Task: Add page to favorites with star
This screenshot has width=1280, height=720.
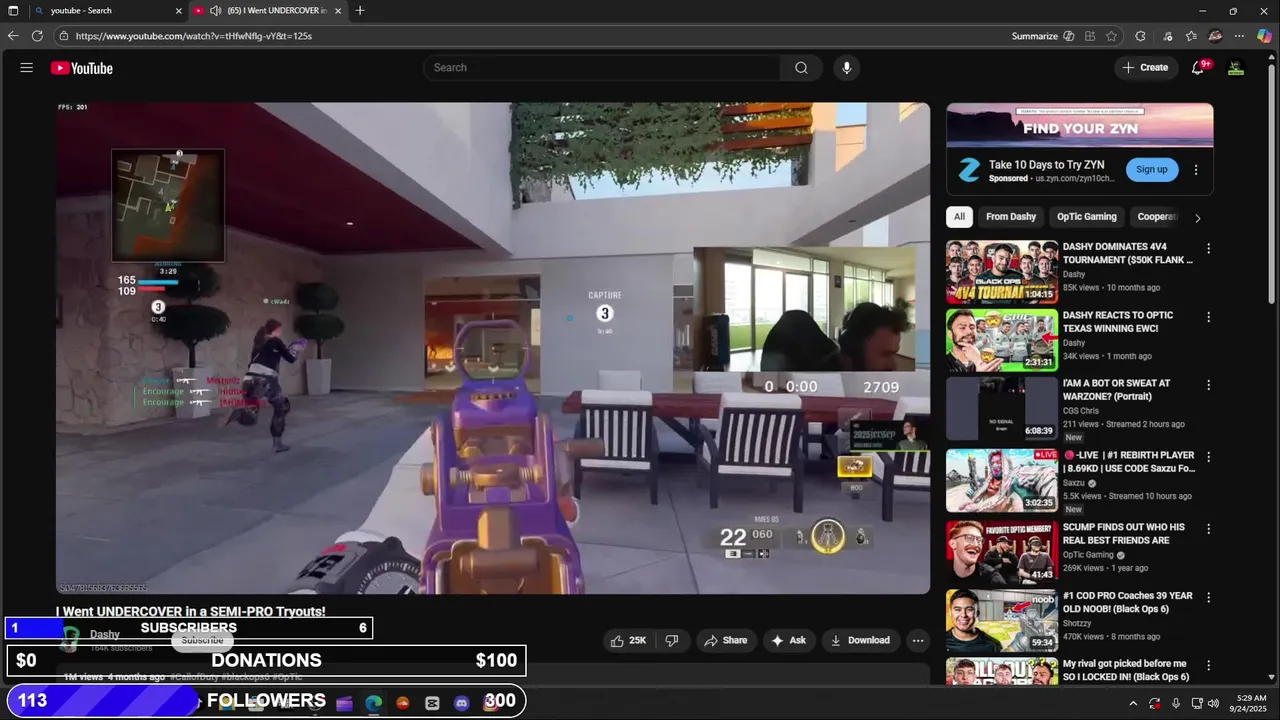Action: [1112, 36]
